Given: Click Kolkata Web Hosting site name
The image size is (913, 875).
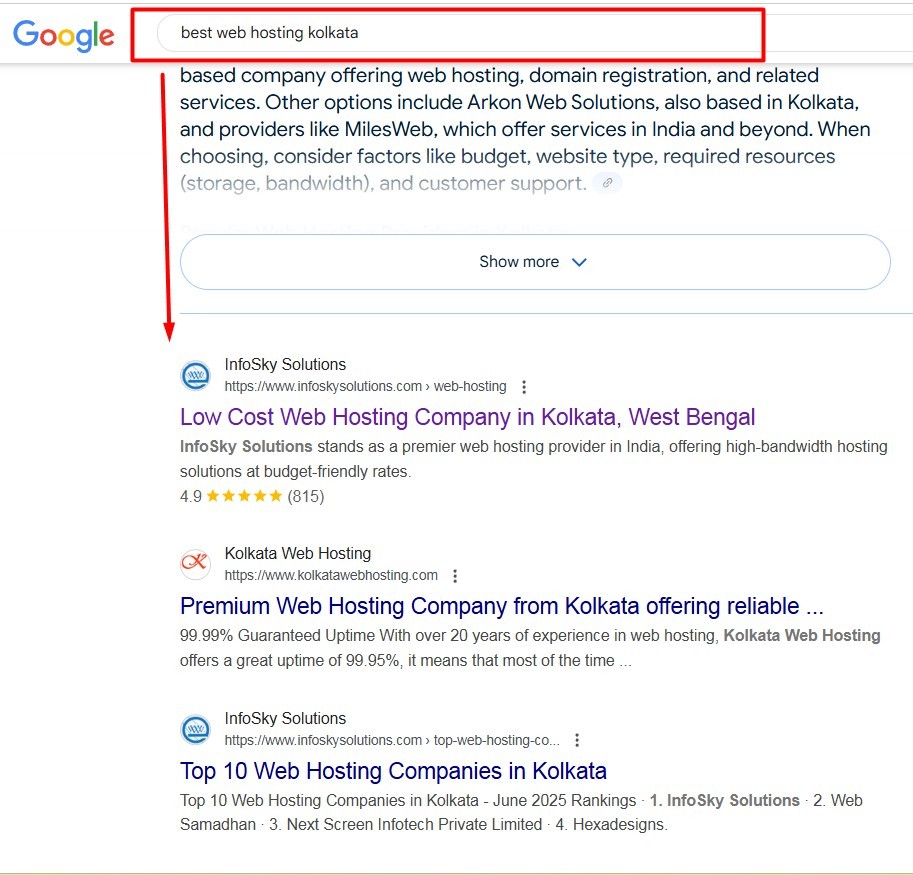Looking at the screenshot, I should pos(298,553).
